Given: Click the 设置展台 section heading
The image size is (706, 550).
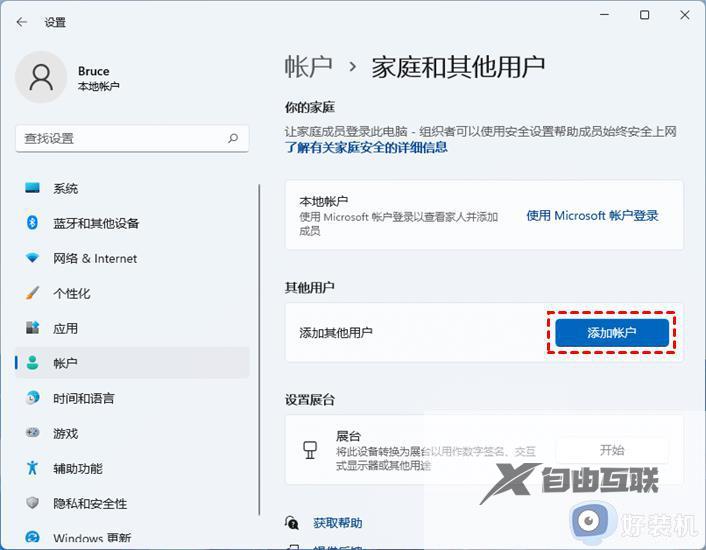Looking at the screenshot, I should click(x=309, y=399).
